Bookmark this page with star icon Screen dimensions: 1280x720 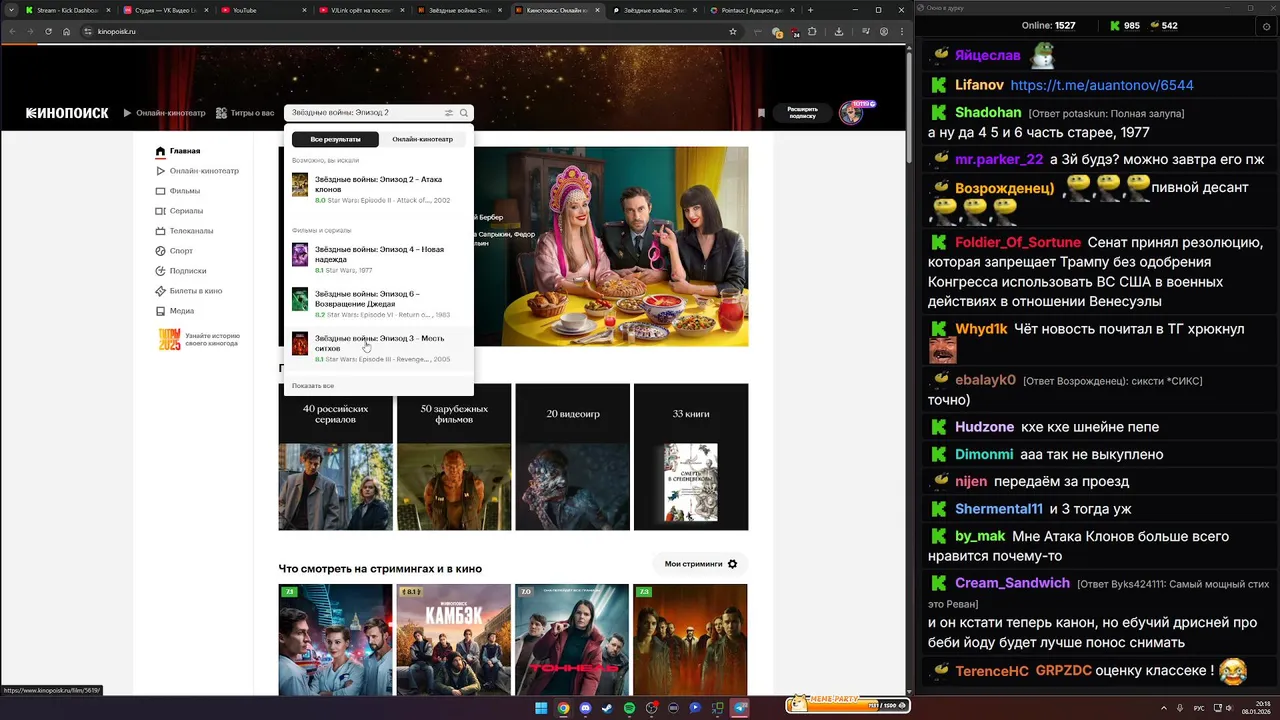pos(733,31)
